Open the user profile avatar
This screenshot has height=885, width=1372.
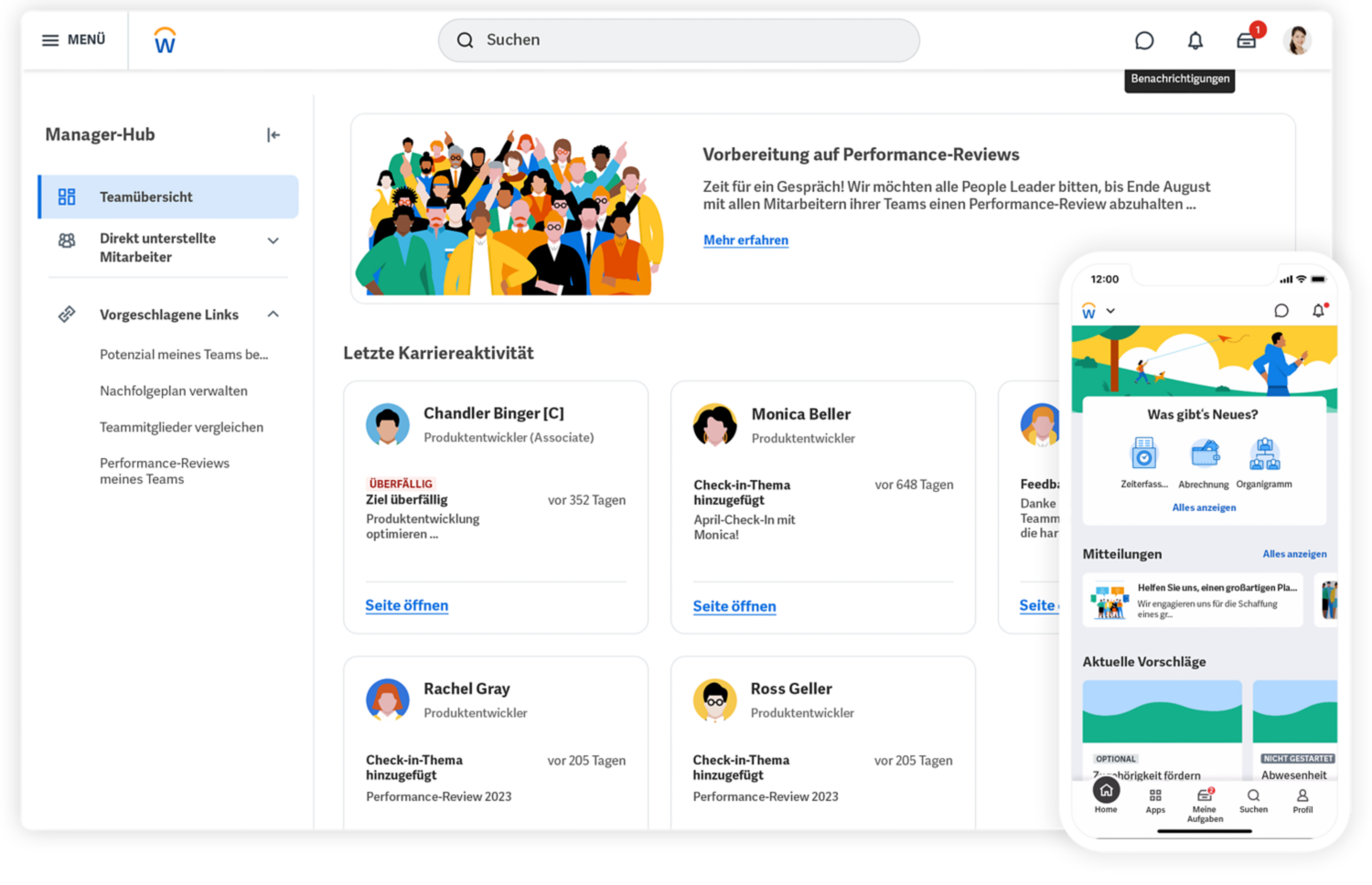(x=1297, y=40)
